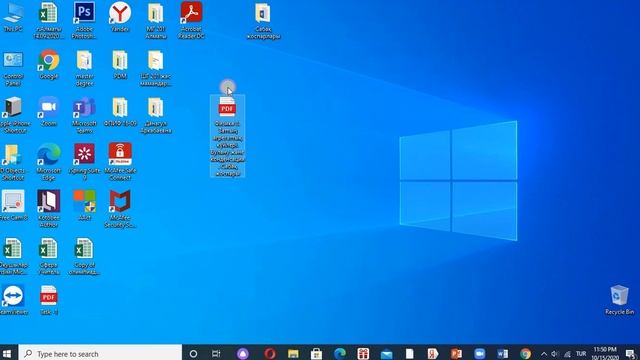
Task: Open Cortana from the taskbar circle icon
Action: tap(193, 353)
